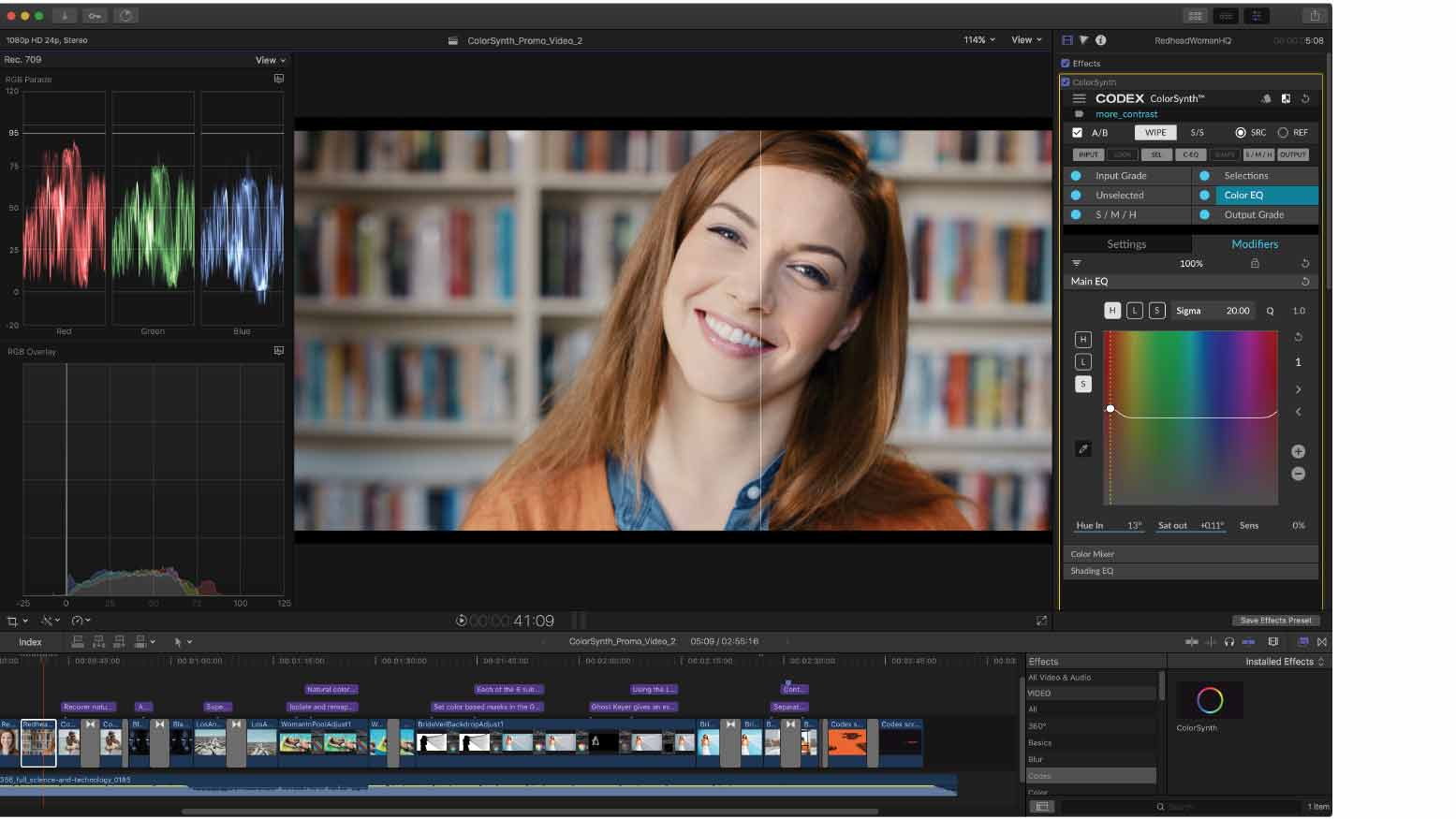Adjust the Hue In value slider

click(1110, 526)
